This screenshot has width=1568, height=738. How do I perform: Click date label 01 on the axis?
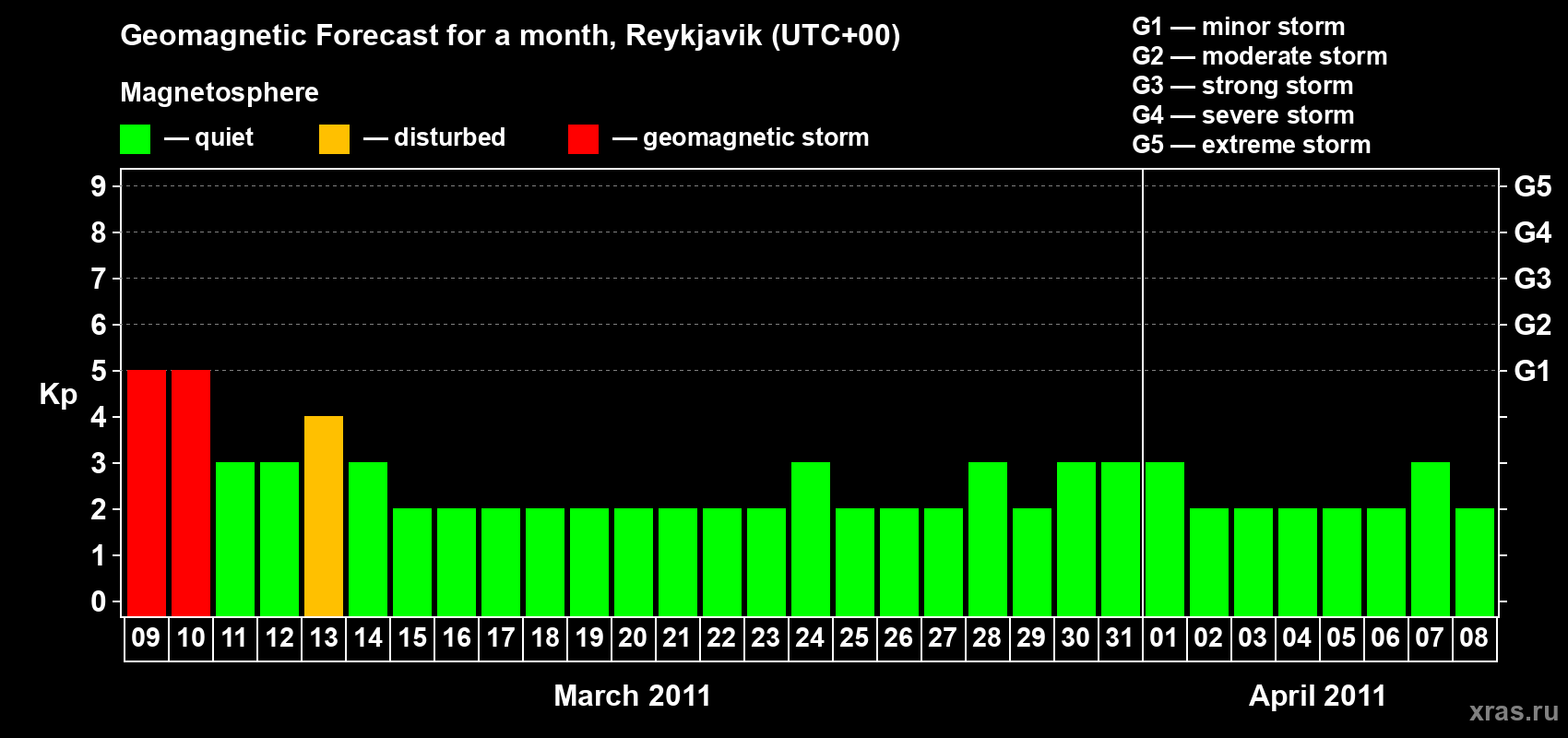[1164, 637]
